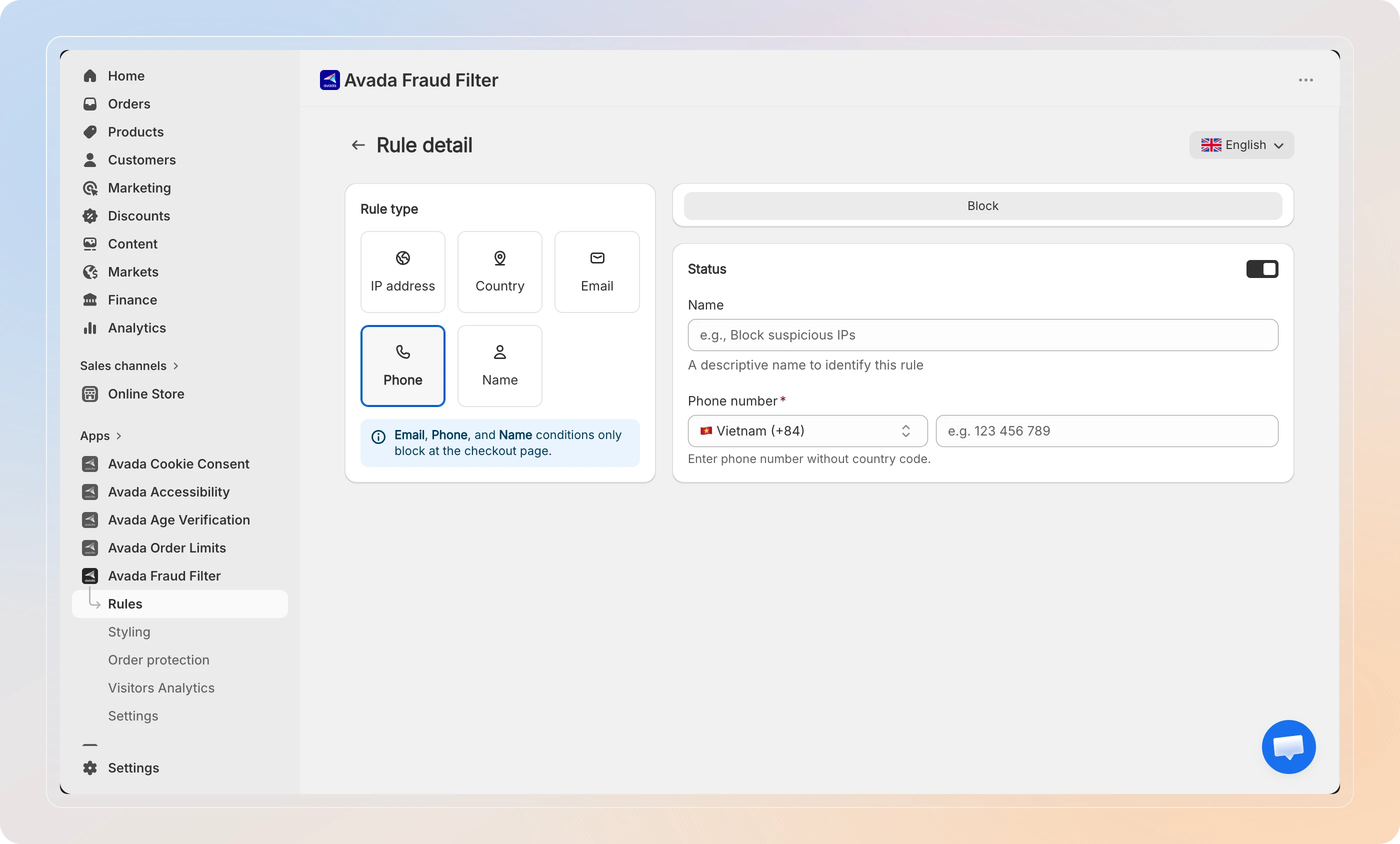Open the Order protection submenu item

[x=158, y=660]
